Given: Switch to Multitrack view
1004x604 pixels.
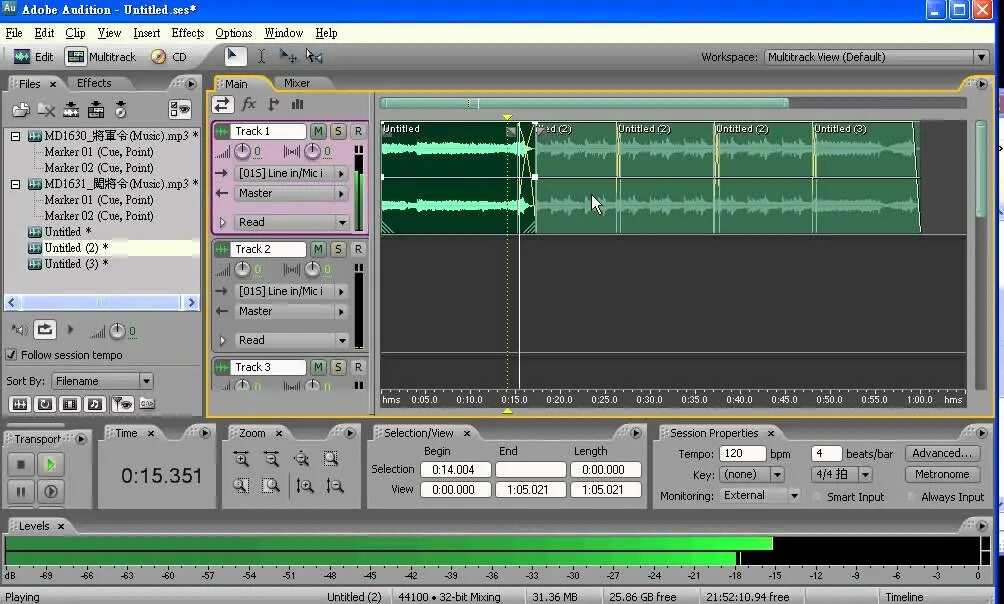Looking at the screenshot, I should (102, 57).
